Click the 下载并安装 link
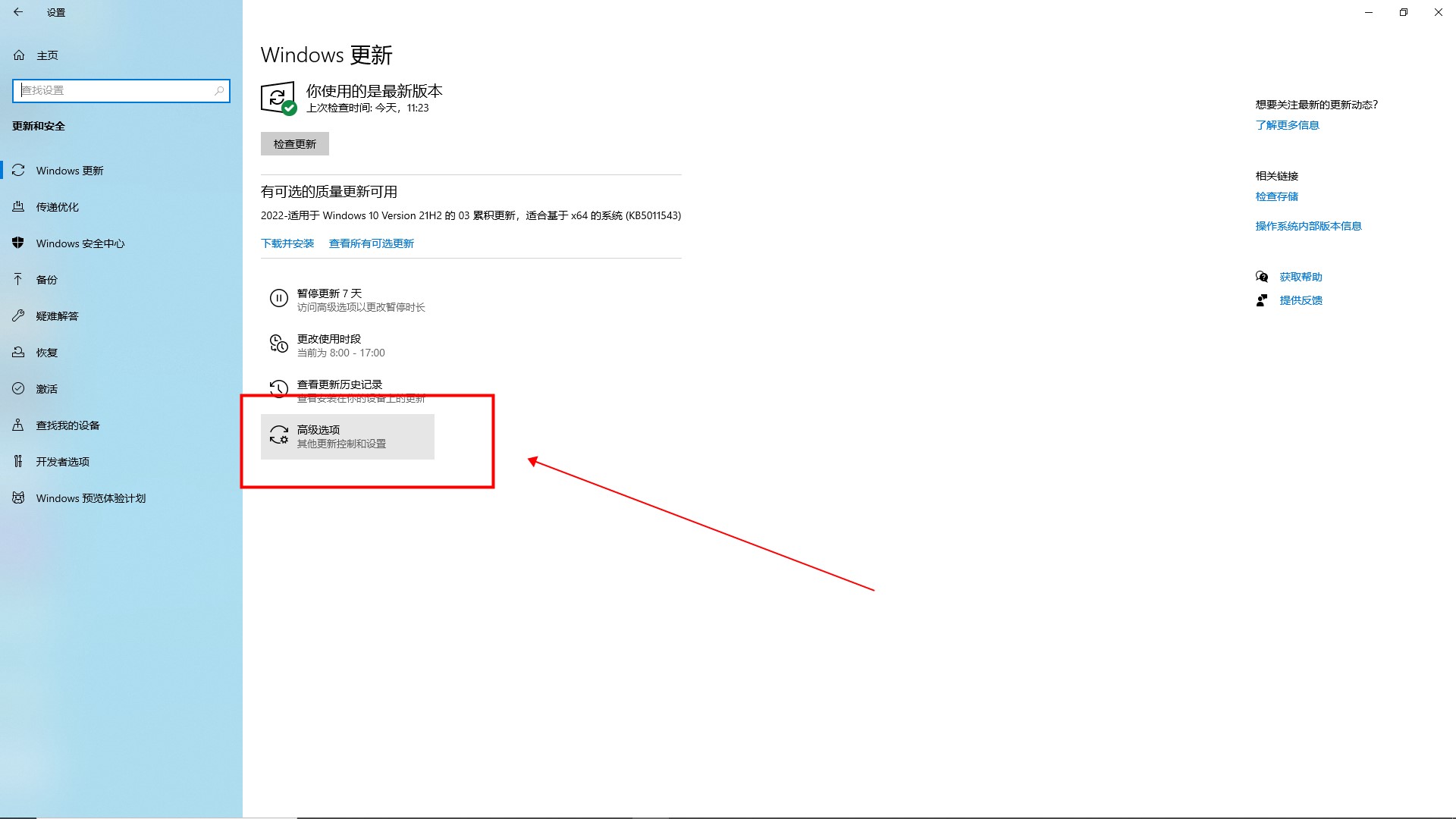 point(287,243)
